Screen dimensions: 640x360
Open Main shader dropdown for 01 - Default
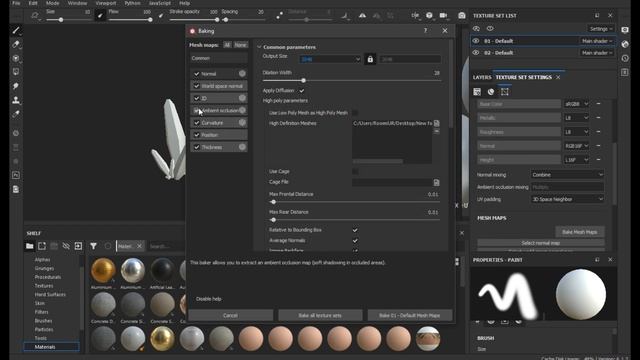(597, 41)
